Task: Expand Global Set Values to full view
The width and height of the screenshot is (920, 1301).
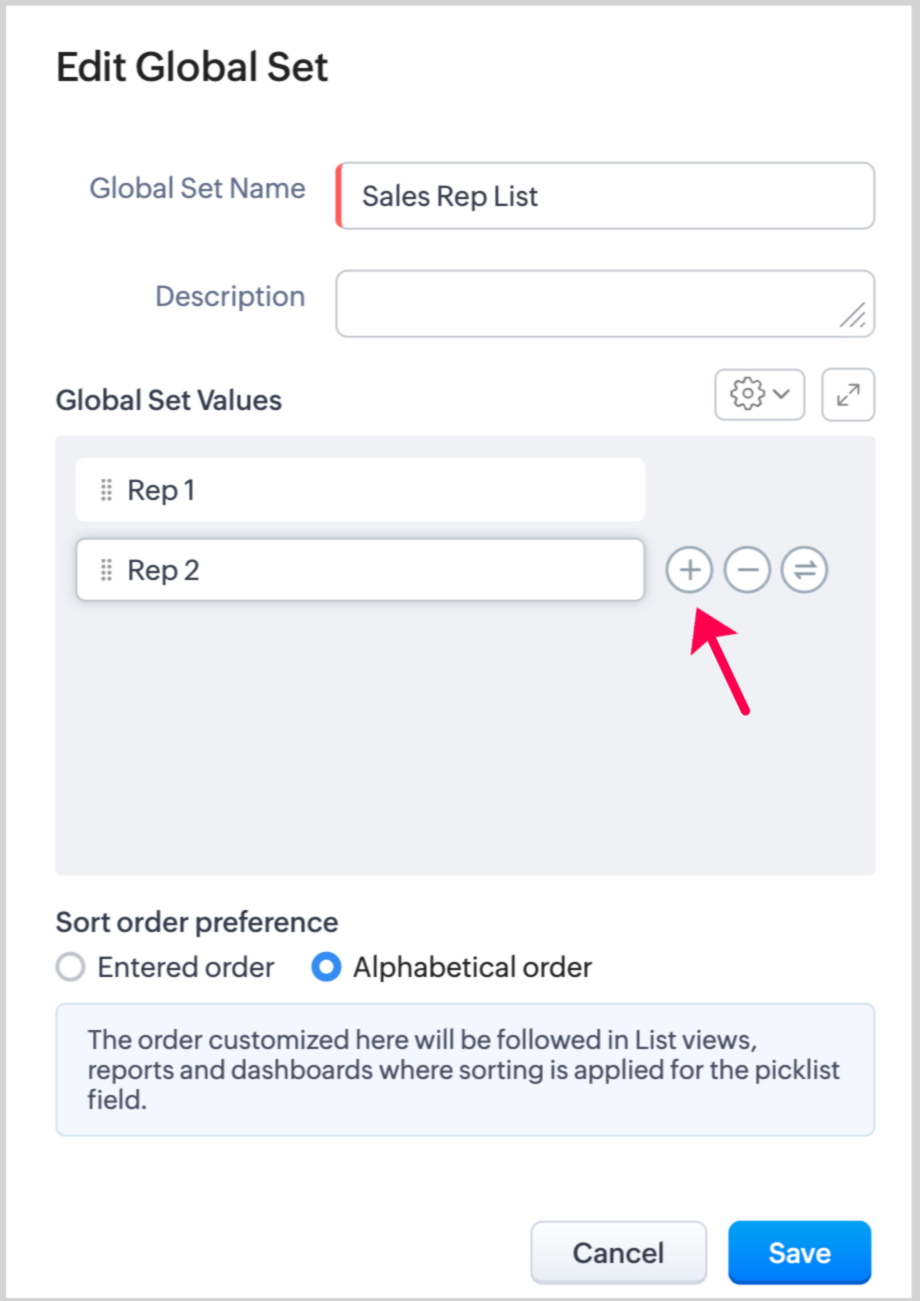Action: (x=848, y=395)
